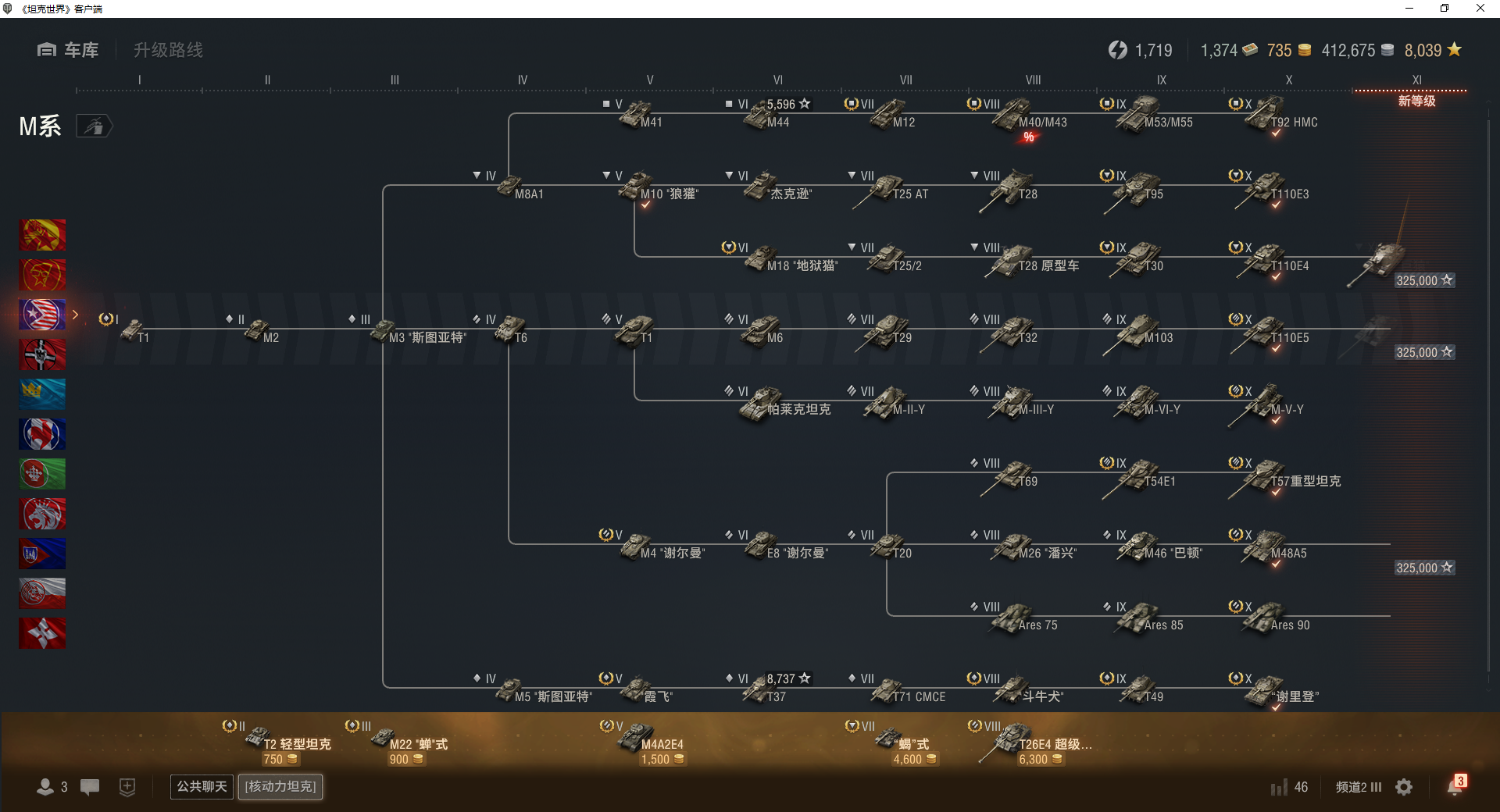Screen dimensions: 1500x812
Task: Click the 735 gold balance
Action: [1288, 50]
